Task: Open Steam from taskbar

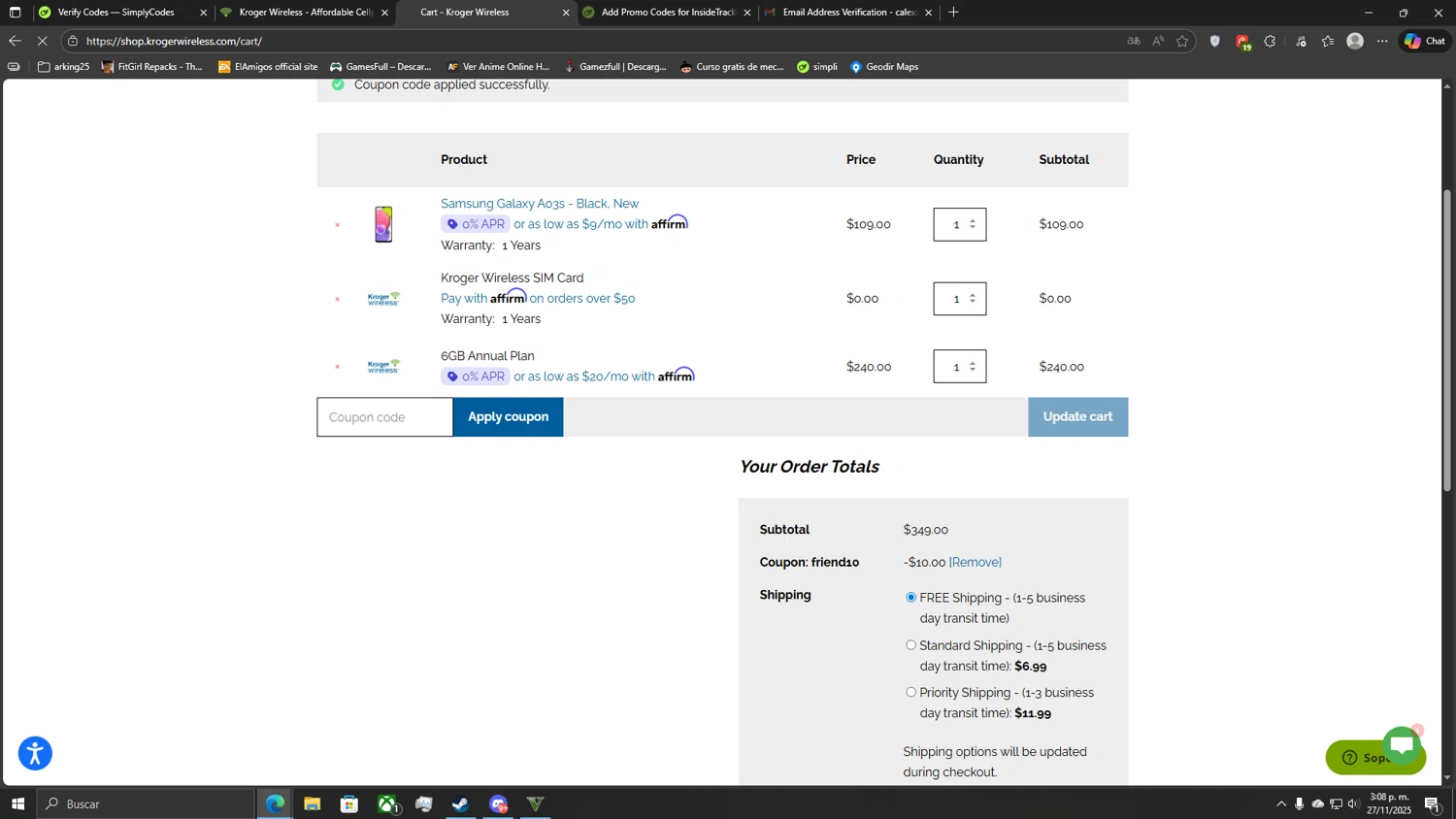Action: tap(461, 803)
